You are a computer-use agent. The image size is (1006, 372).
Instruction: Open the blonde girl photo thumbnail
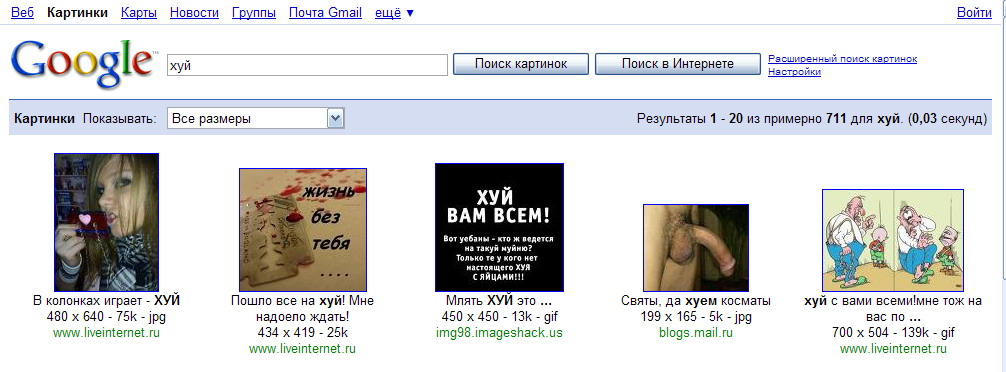point(107,223)
